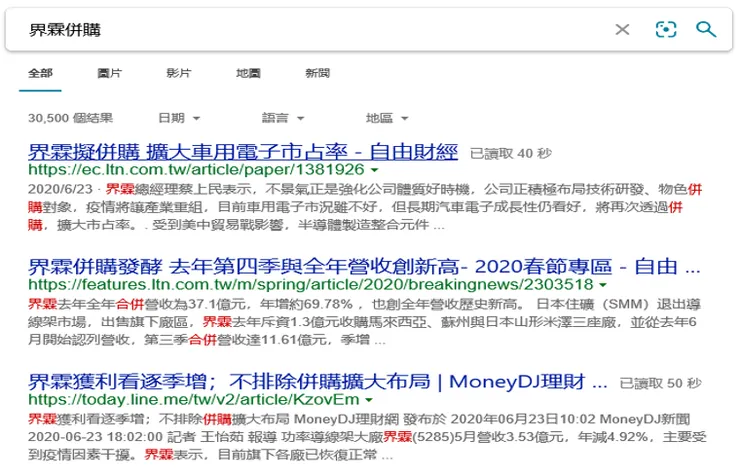This screenshot has width=740, height=472.
Task: Click the 已讀取 50 秒 label
Action: coord(660,383)
